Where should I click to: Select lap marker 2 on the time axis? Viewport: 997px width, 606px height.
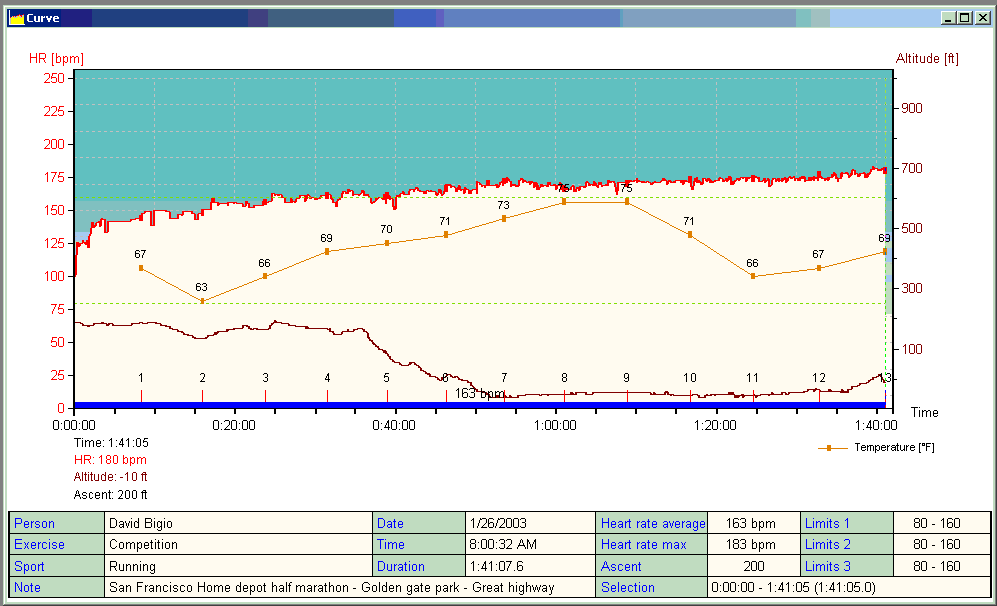[x=202, y=395]
